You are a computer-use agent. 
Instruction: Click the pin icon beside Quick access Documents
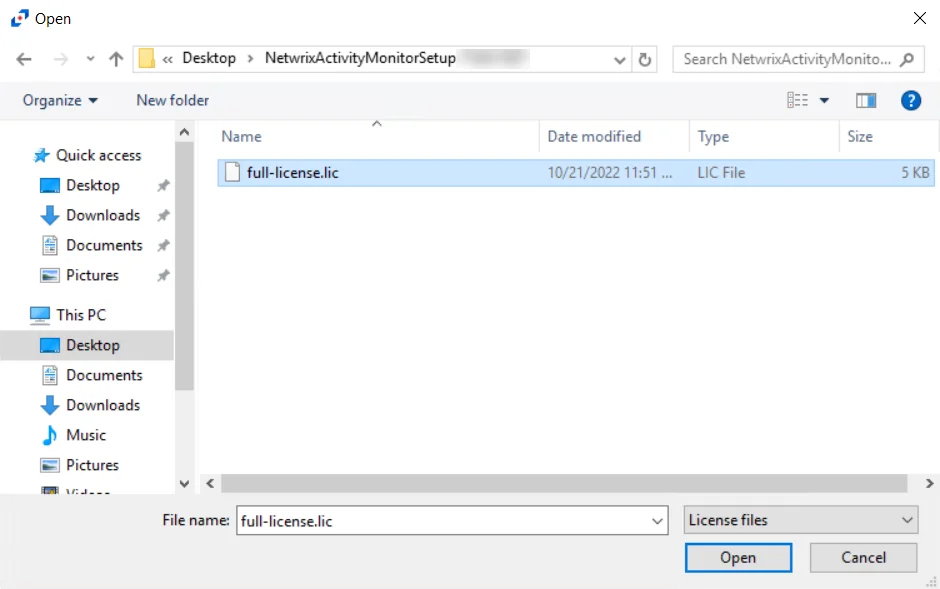163,246
